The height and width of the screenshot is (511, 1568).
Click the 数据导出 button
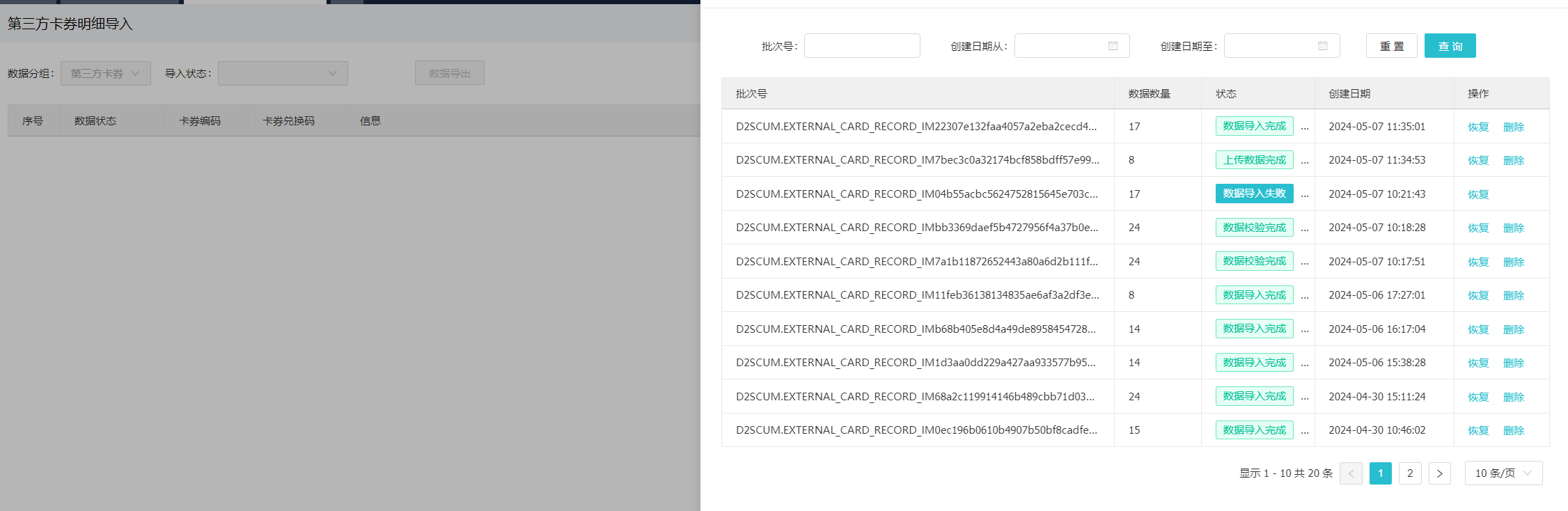click(x=450, y=73)
